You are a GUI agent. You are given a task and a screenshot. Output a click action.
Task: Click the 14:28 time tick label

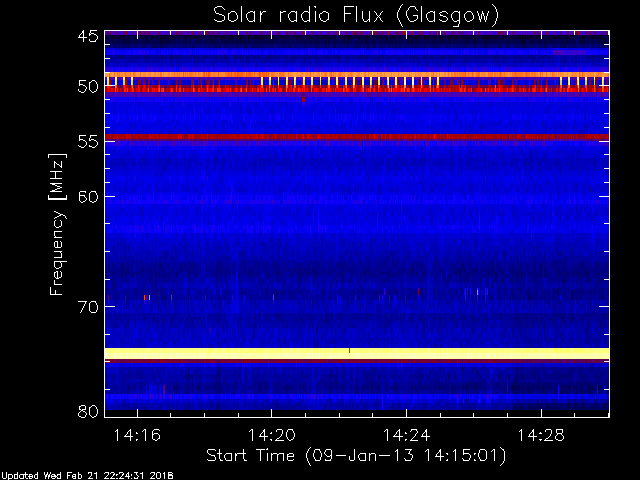point(541,435)
